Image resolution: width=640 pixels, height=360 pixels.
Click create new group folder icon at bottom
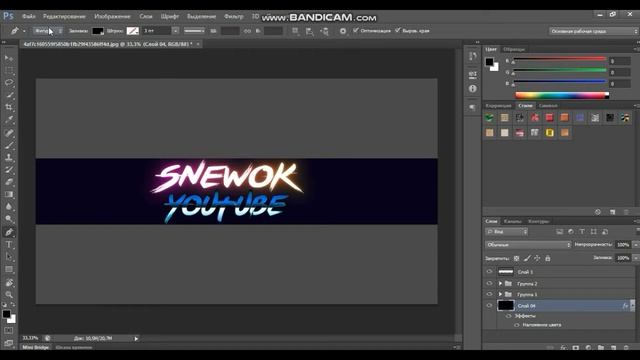click(x=601, y=348)
